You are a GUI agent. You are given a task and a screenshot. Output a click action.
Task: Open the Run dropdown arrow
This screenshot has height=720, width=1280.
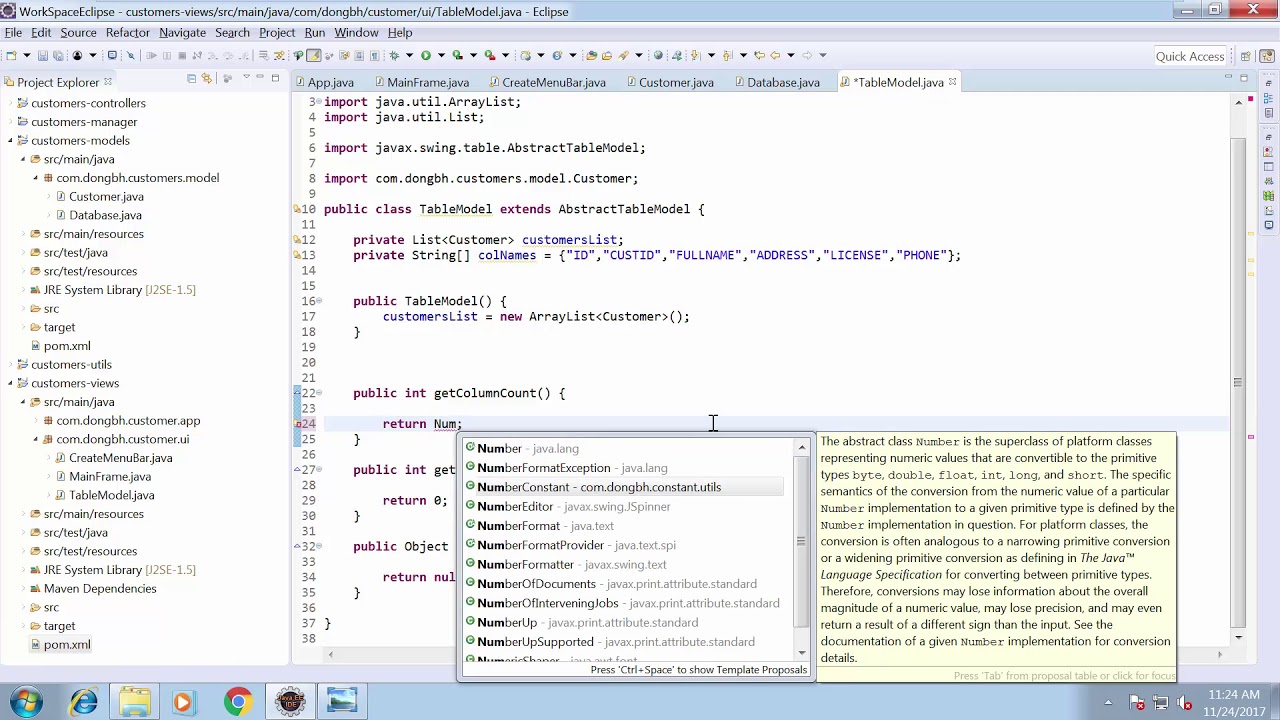coord(441,55)
